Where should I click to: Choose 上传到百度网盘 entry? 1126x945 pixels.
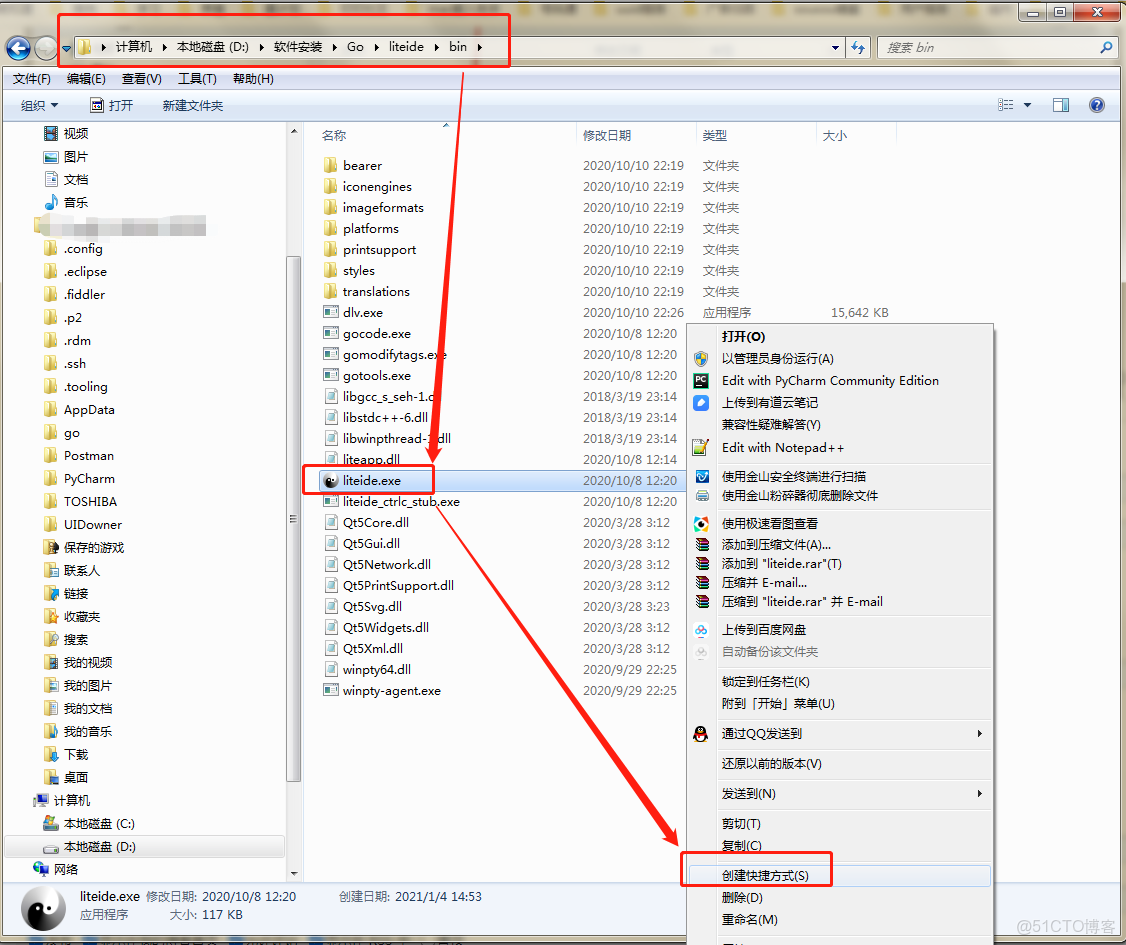click(763, 630)
